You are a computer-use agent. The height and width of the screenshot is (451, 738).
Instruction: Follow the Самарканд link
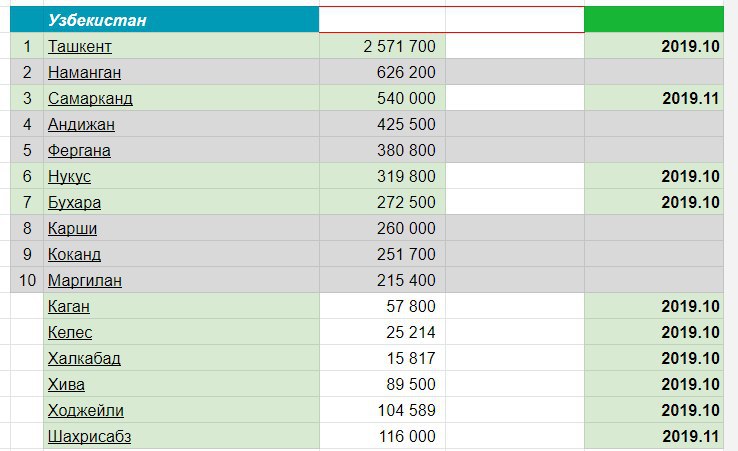[90, 98]
